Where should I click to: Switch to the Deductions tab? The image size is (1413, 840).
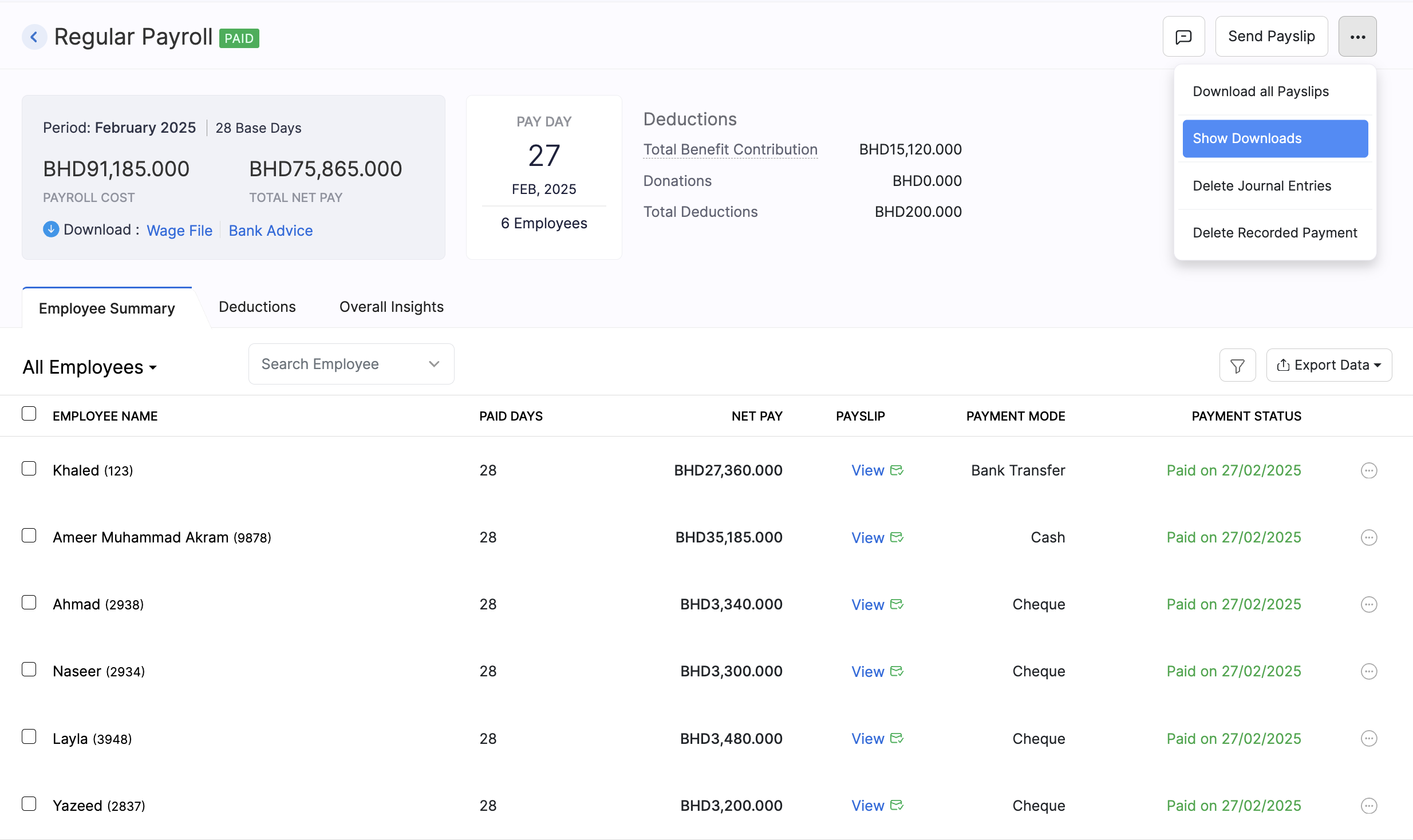pos(257,307)
